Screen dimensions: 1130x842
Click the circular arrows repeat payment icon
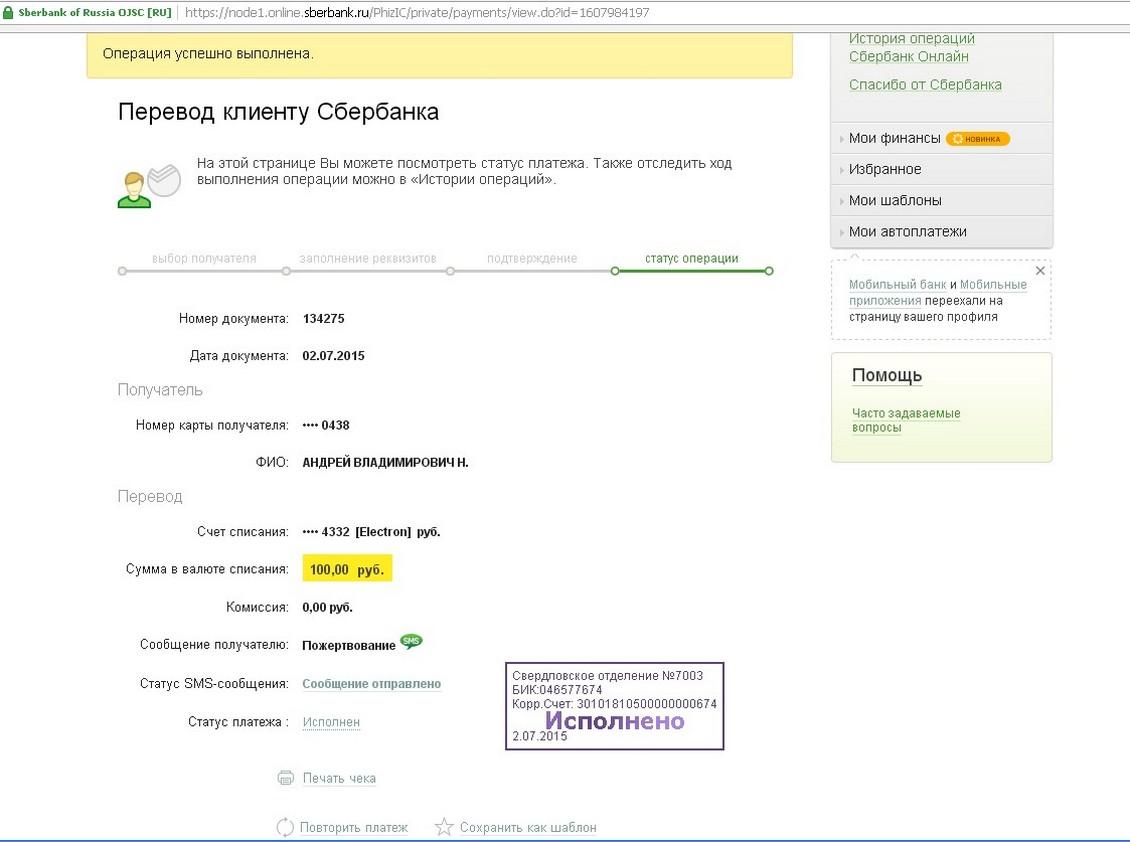285,827
